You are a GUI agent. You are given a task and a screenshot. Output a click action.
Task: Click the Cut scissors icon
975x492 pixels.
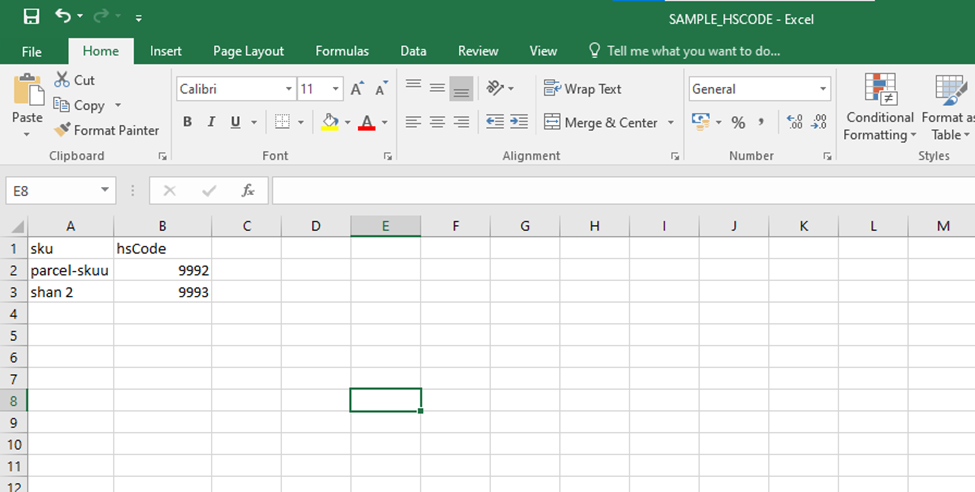tap(62, 80)
